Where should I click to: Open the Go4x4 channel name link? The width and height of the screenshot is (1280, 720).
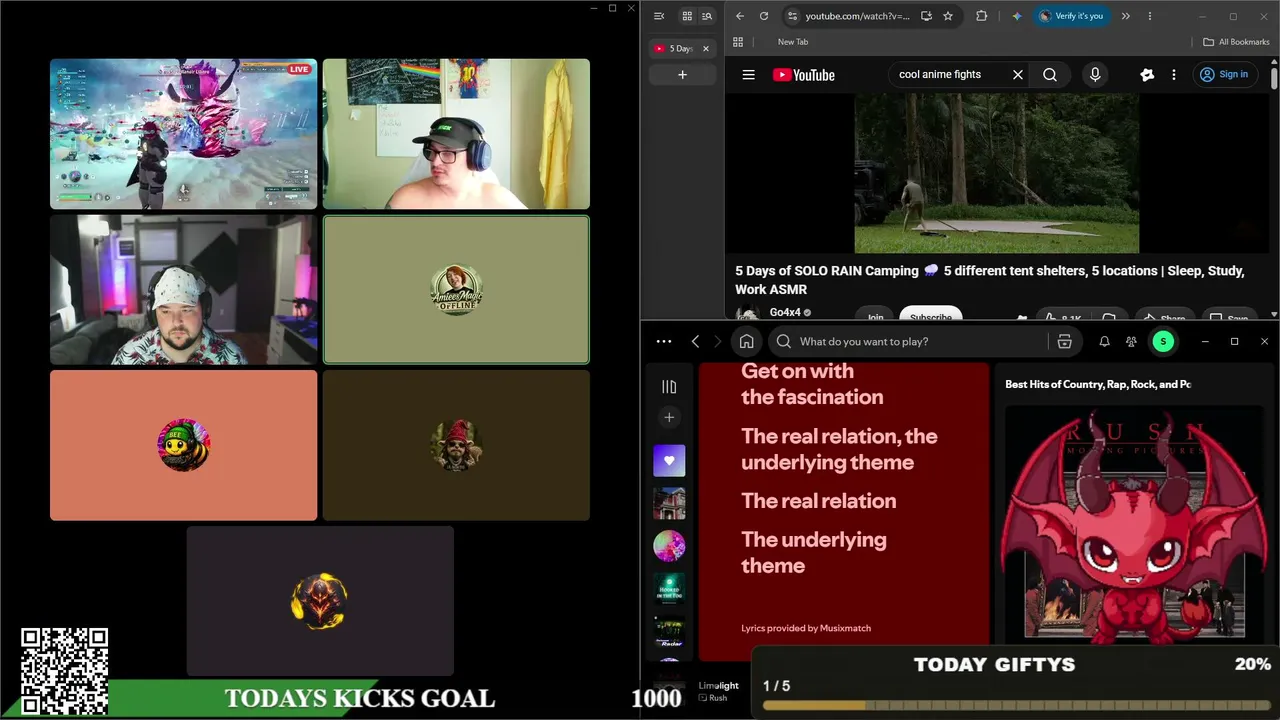coord(785,313)
